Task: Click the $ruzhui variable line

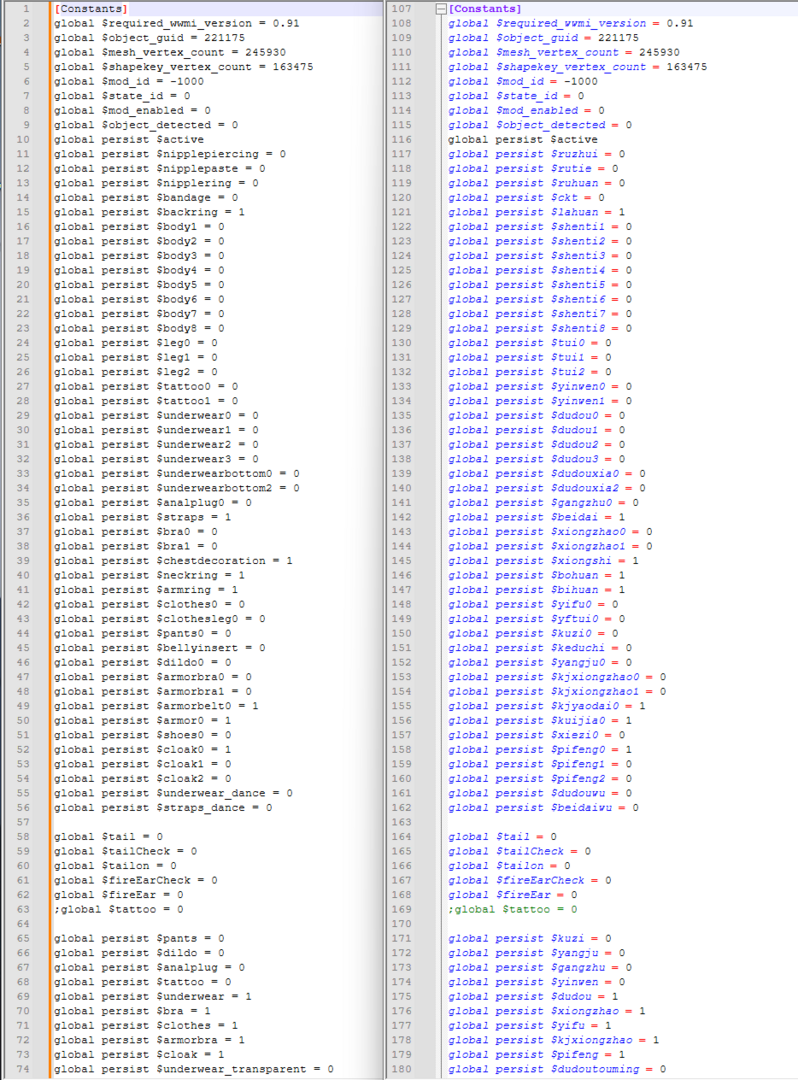Action: coord(536,154)
